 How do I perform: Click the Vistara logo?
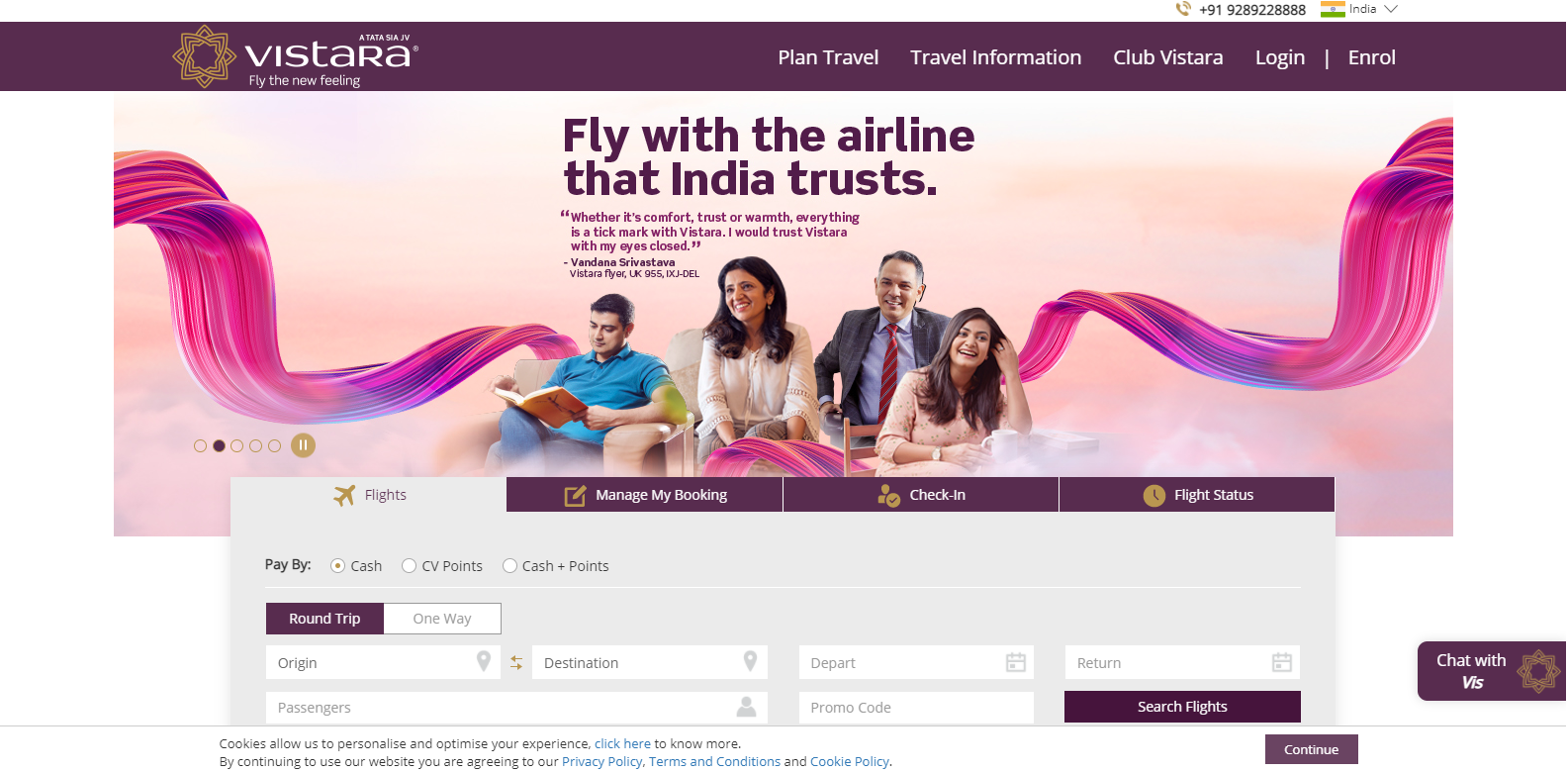295,56
